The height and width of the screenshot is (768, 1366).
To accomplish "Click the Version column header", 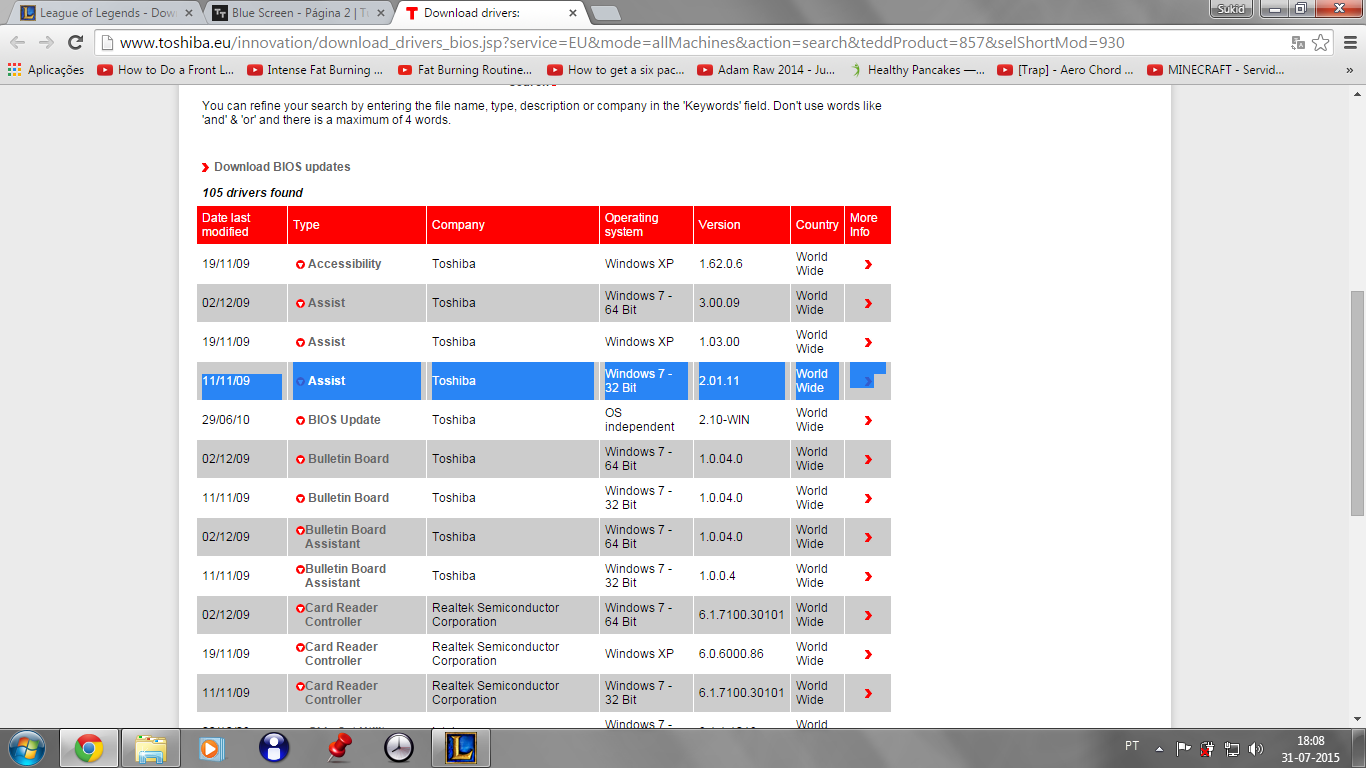I will coord(742,225).
